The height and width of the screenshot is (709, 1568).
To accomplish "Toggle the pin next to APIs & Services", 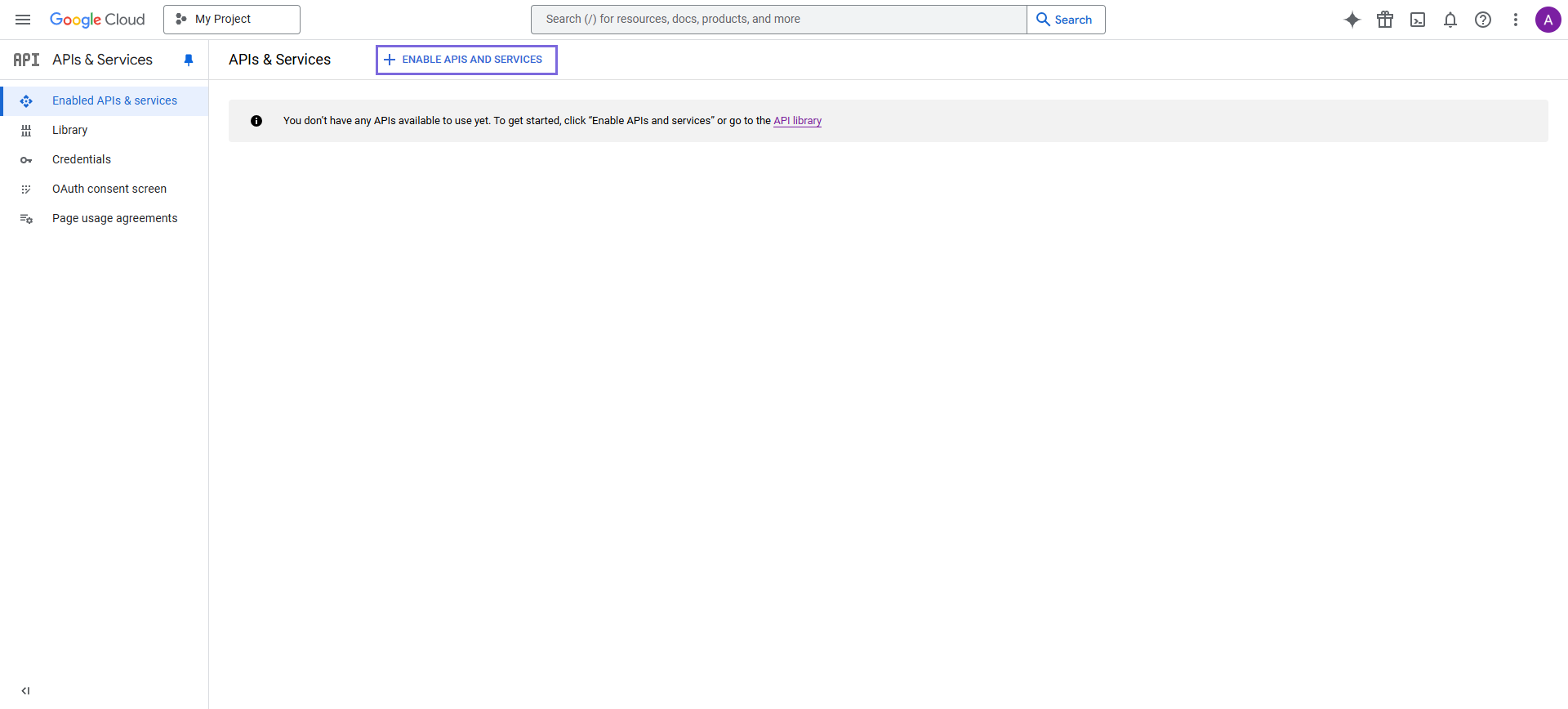I will click(x=189, y=60).
